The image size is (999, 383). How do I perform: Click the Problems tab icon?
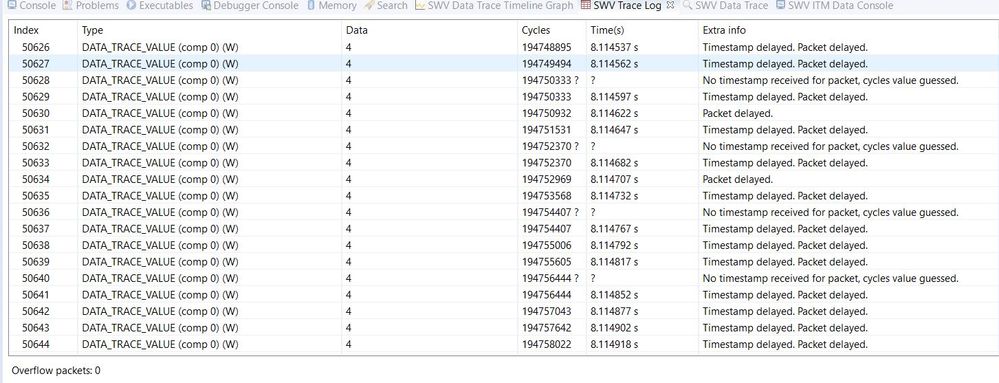coord(68,5)
